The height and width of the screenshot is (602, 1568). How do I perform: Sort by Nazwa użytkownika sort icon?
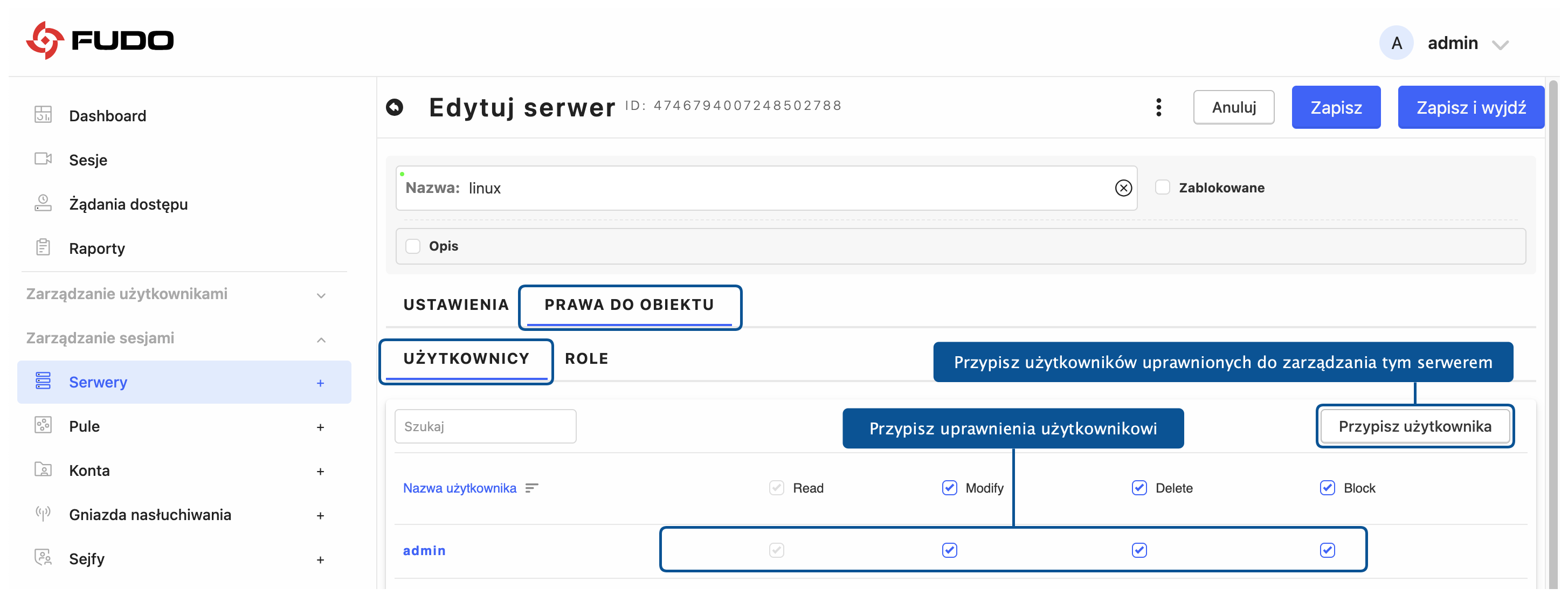(x=531, y=488)
